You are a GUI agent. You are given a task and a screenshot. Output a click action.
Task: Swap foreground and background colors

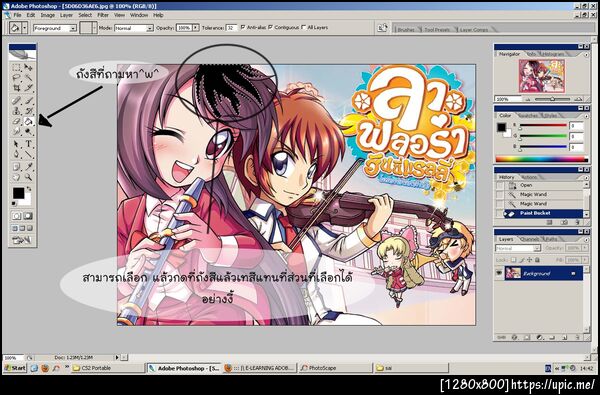coord(28,189)
